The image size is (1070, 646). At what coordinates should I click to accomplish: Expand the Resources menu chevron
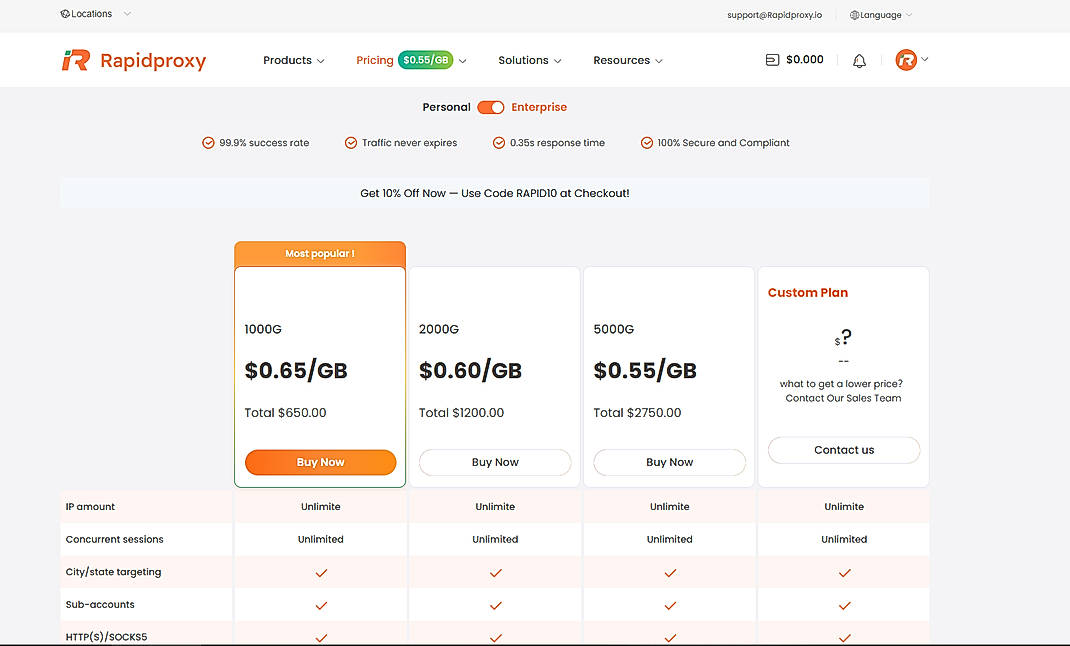(x=659, y=61)
